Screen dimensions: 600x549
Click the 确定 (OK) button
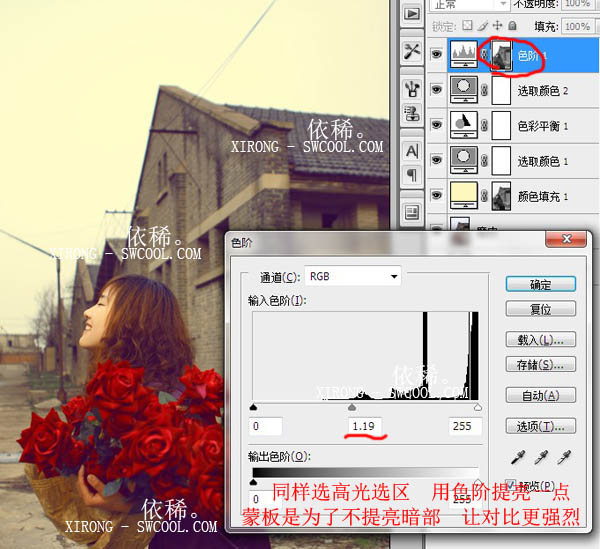pos(540,284)
